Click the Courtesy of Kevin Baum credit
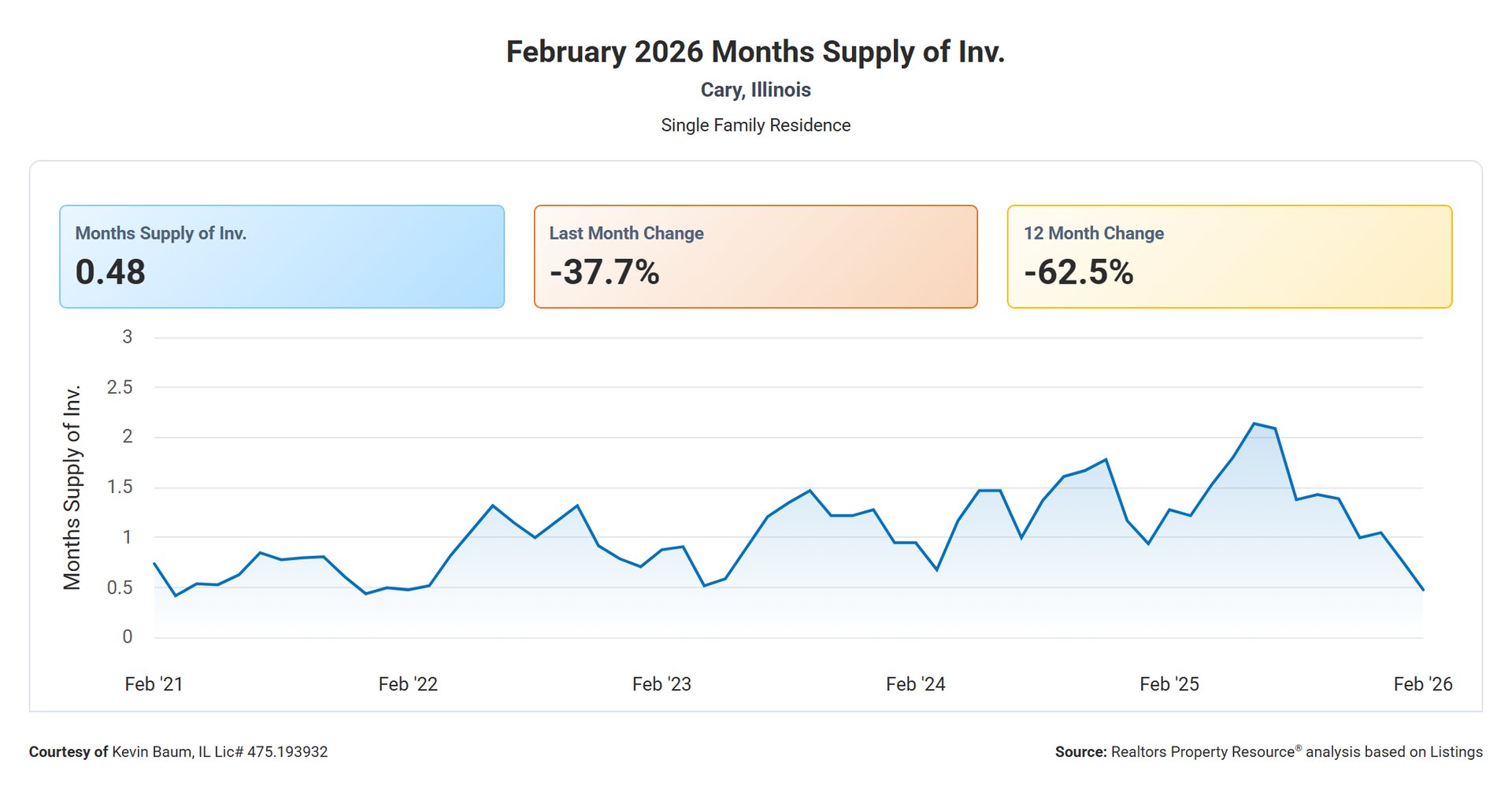The height and width of the screenshot is (793, 1512). [x=178, y=752]
